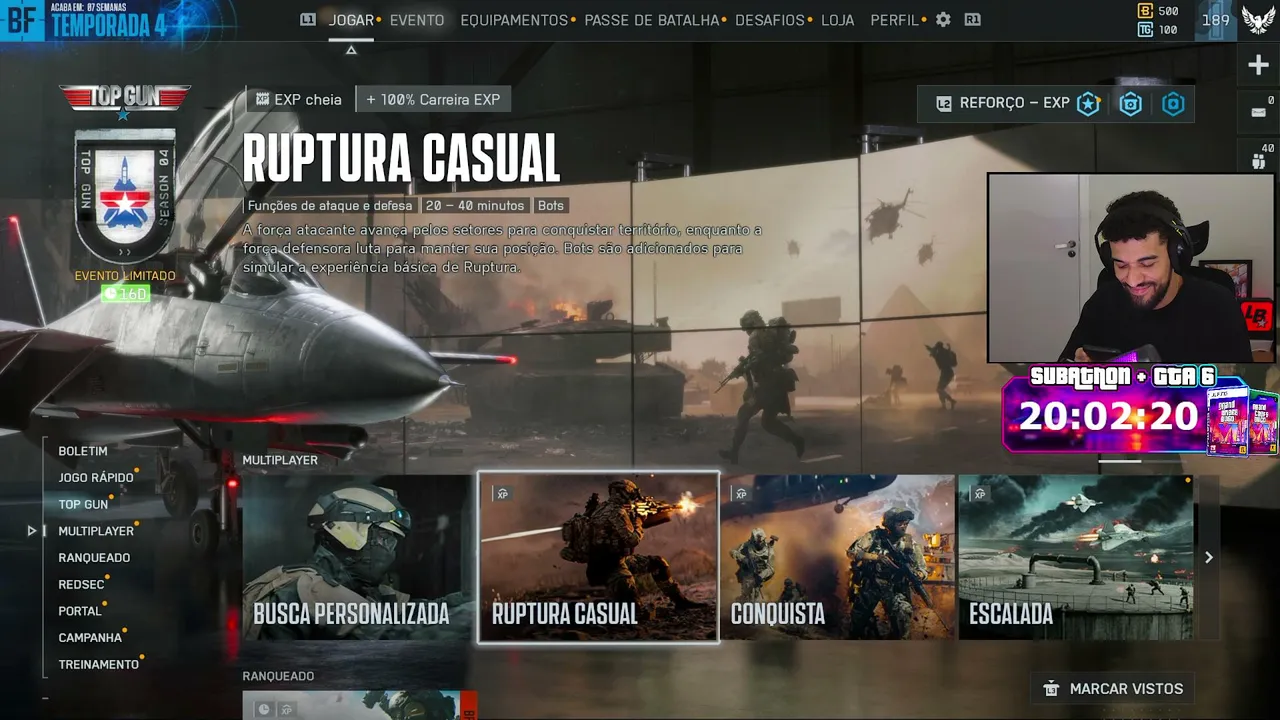Open CAMPANHA in the side menu
Viewport: 1280px width, 720px height.
[90, 638]
